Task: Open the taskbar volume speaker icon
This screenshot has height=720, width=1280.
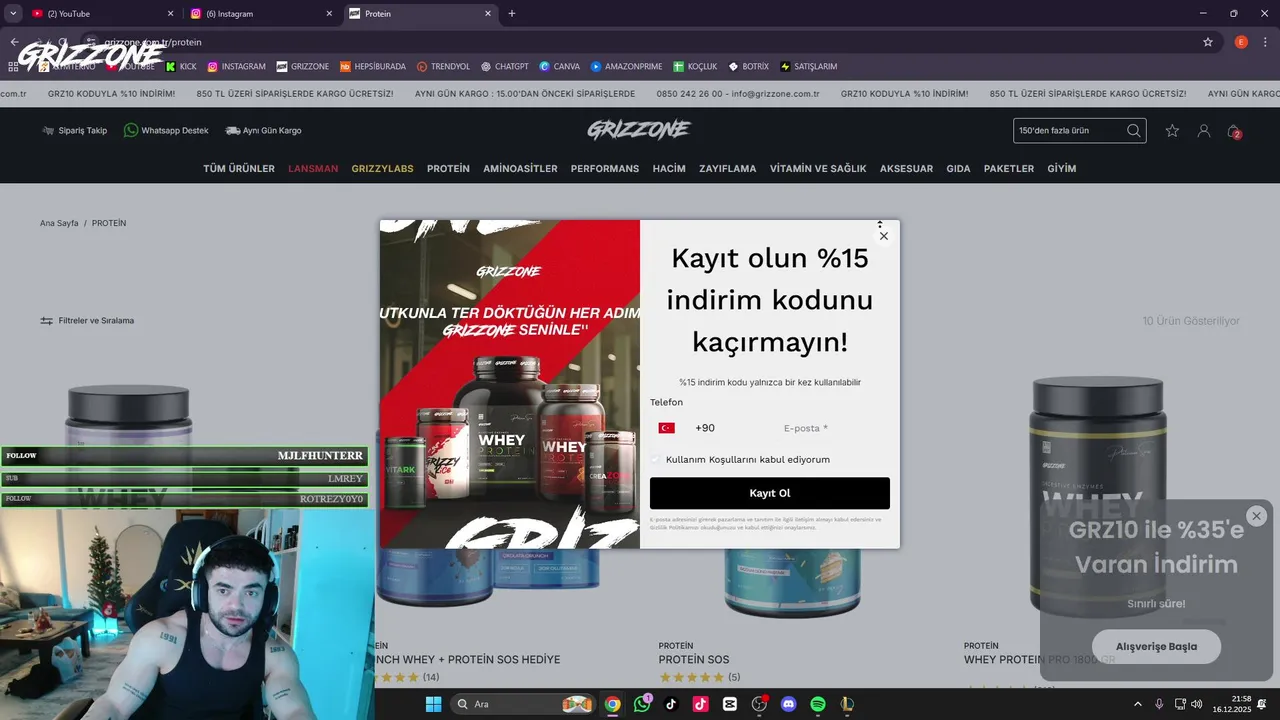Action: (1197, 704)
